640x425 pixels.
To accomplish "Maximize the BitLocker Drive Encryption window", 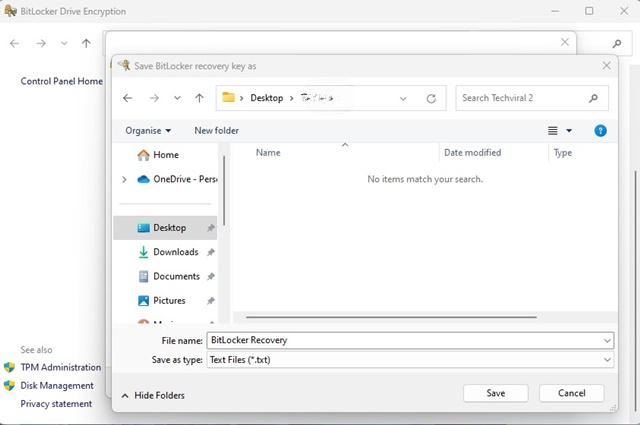I will pyautogui.click(x=589, y=11).
